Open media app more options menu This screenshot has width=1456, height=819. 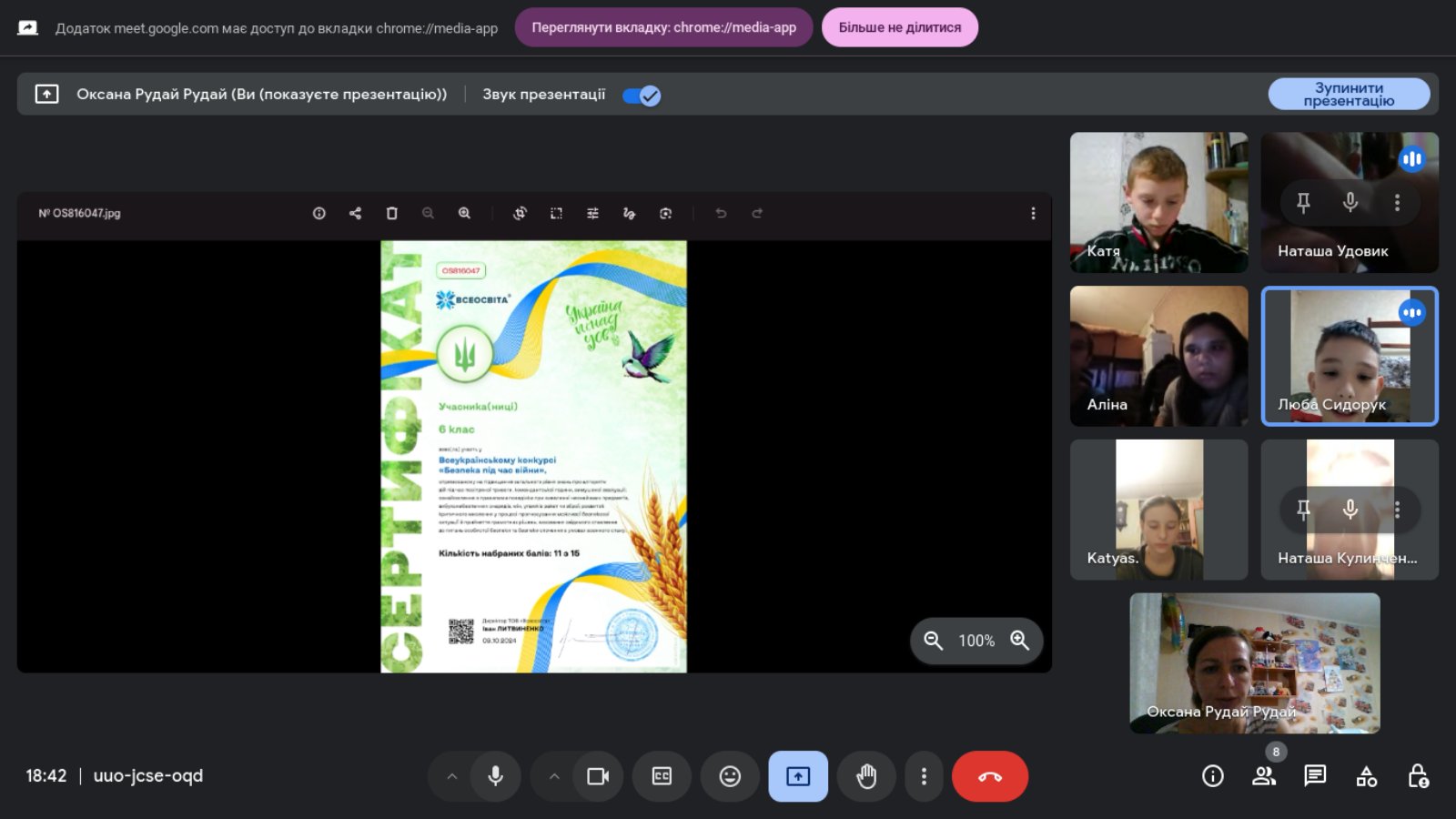click(1033, 213)
